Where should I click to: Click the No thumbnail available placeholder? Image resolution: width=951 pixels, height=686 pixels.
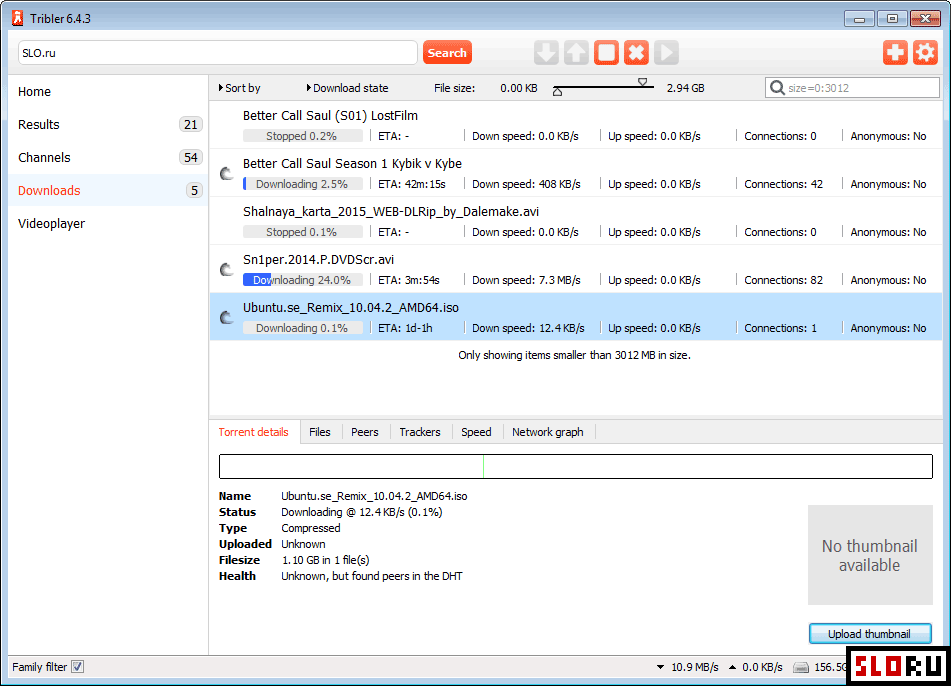870,555
